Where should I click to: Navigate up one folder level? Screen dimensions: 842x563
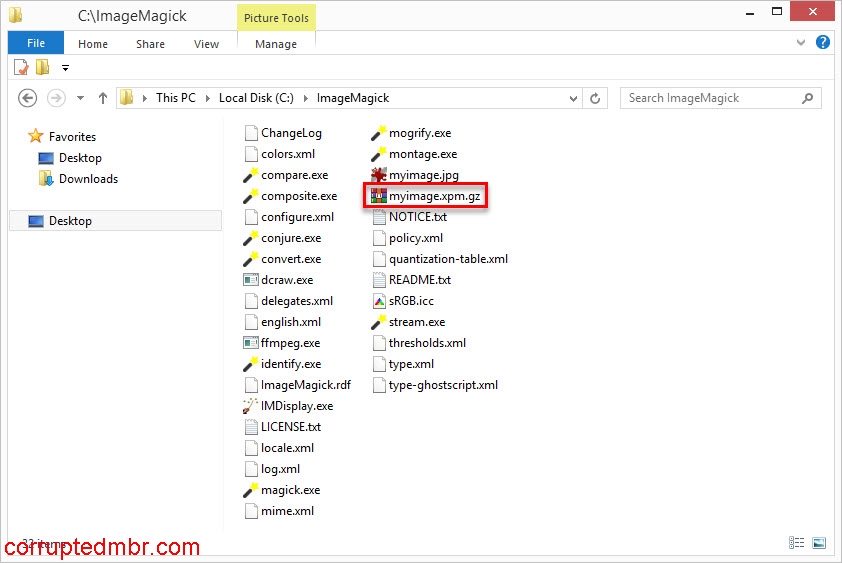tap(102, 98)
